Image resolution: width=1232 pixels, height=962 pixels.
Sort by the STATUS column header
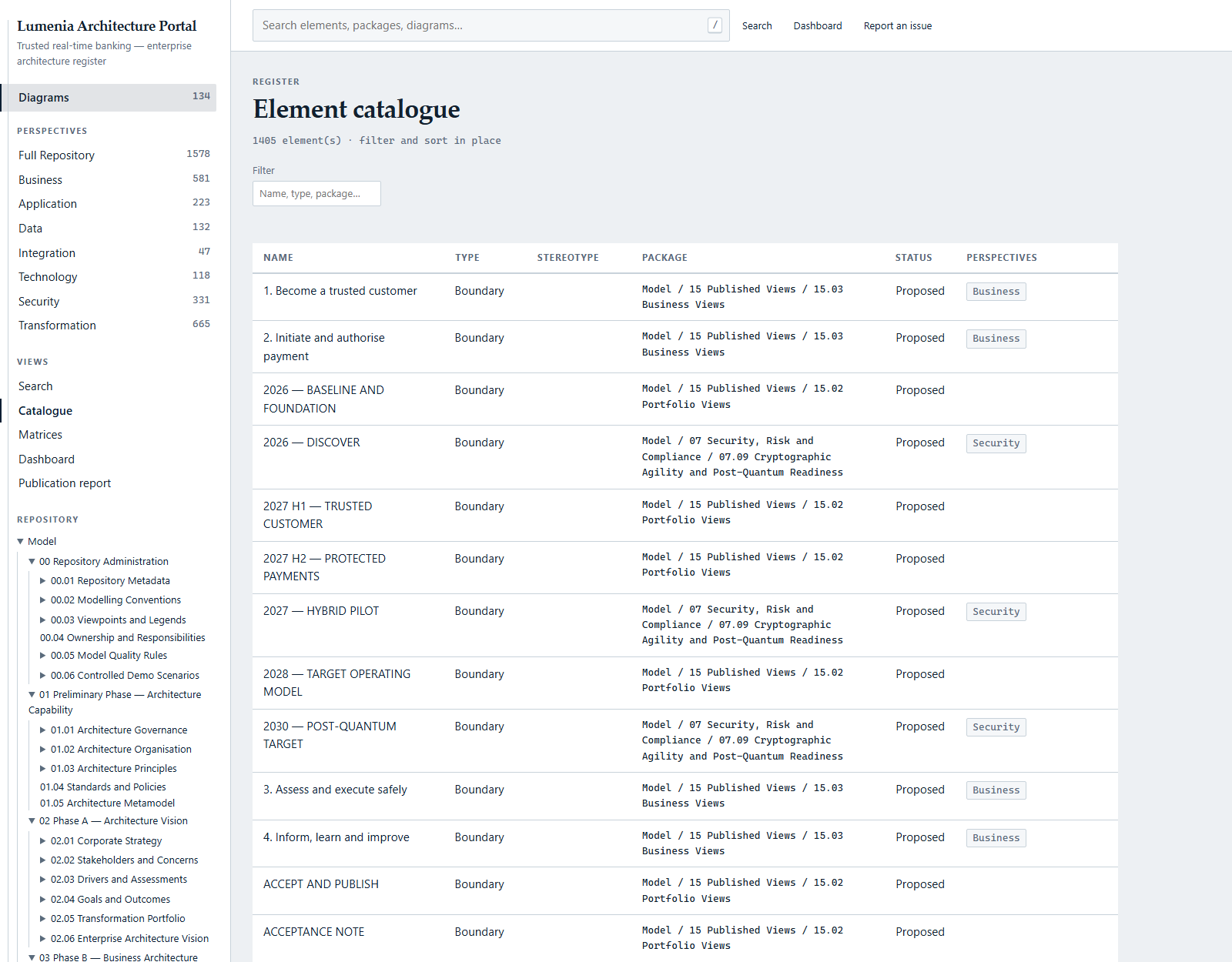click(x=913, y=258)
